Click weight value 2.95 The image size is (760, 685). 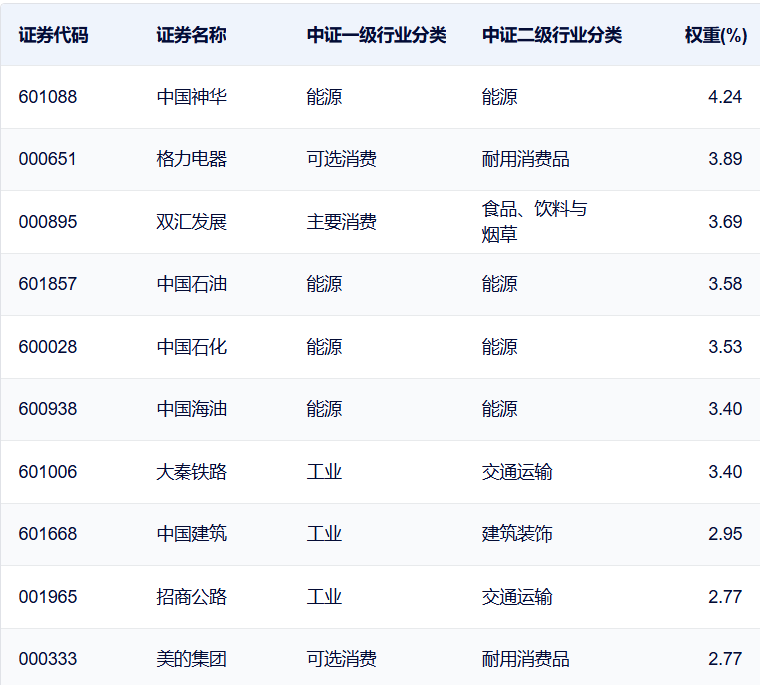725,534
